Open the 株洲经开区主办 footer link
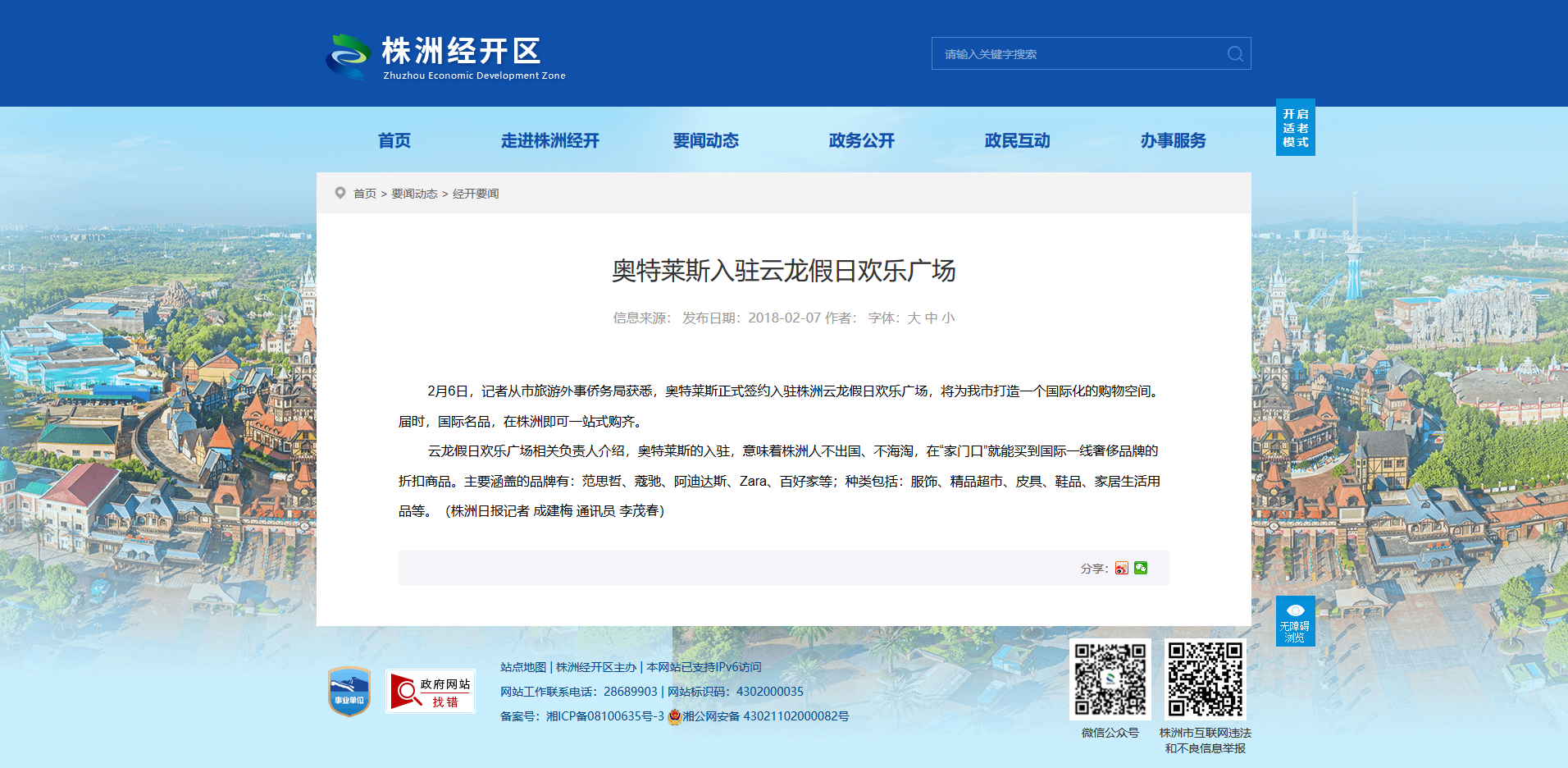Screen dimensions: 1568x768 (x=596, y=667)
